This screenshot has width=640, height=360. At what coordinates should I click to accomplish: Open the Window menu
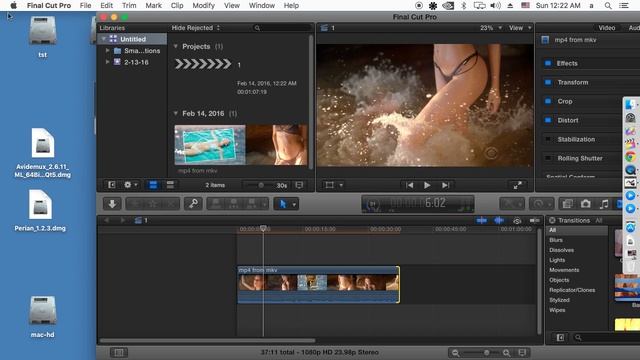(262, 5)
